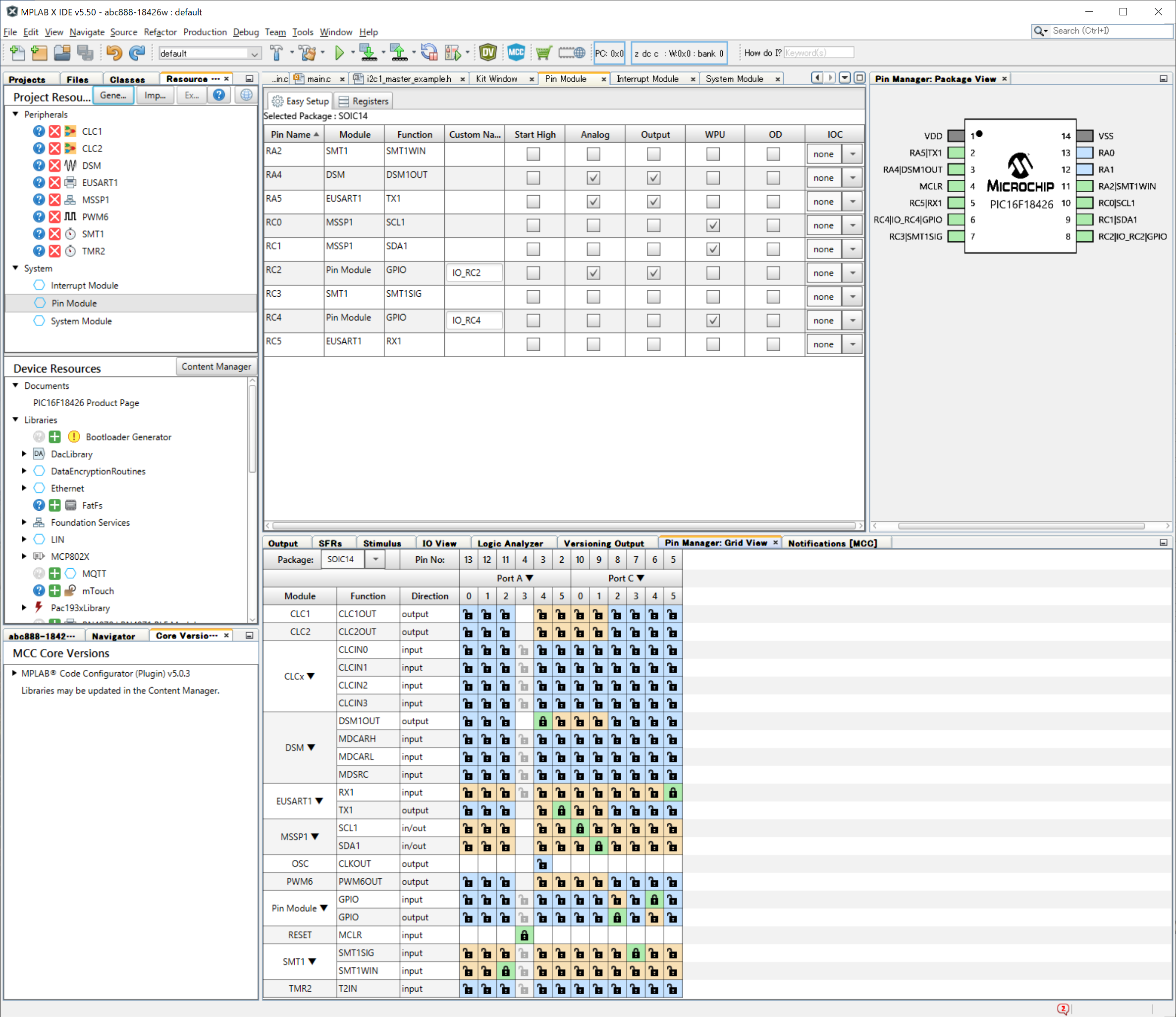Enable Output checkbox for RC5
Screen dimensions: 1176x1017
[654, 344]
